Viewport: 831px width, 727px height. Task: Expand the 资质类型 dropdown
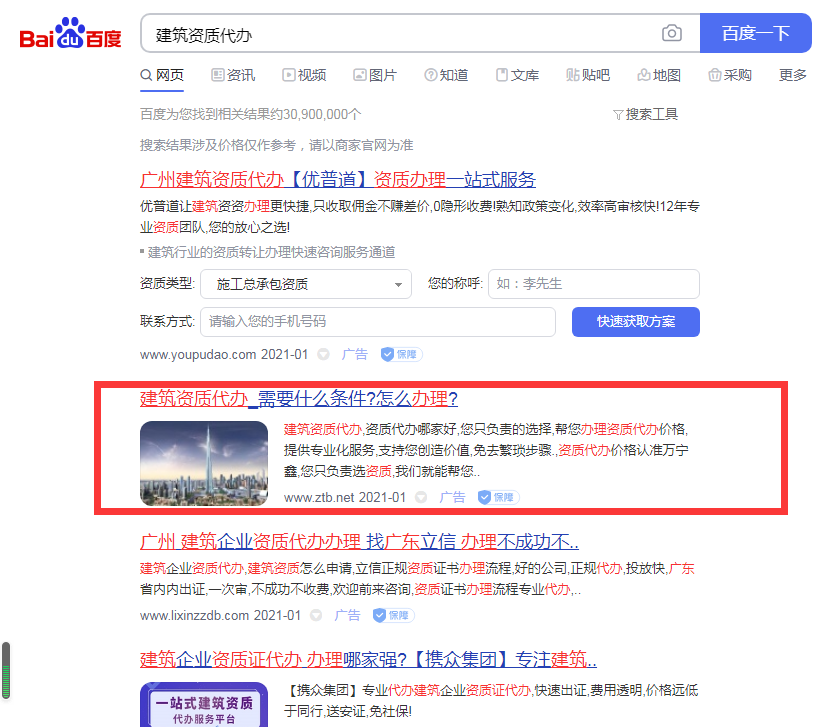[305, 284]
